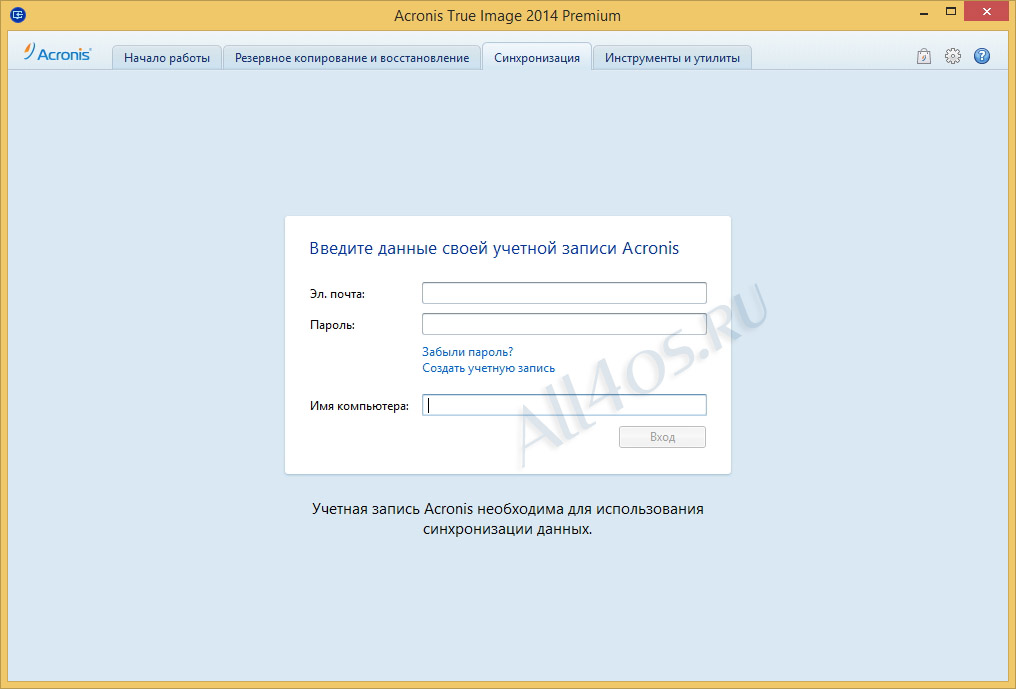Click the Вход login button

662,437
